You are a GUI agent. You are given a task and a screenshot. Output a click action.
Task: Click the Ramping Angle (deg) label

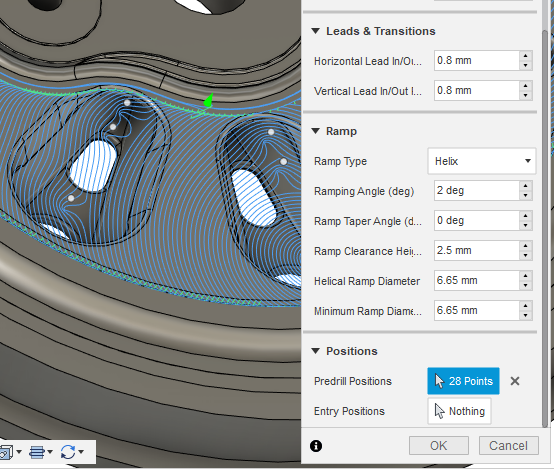tap(364, 191)
